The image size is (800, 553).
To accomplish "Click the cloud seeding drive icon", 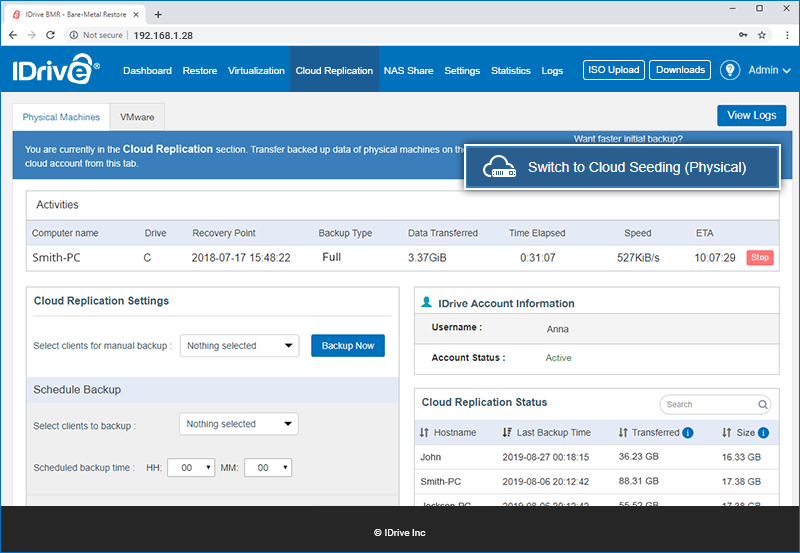I will pyautogui.click(x=499, y=167).
